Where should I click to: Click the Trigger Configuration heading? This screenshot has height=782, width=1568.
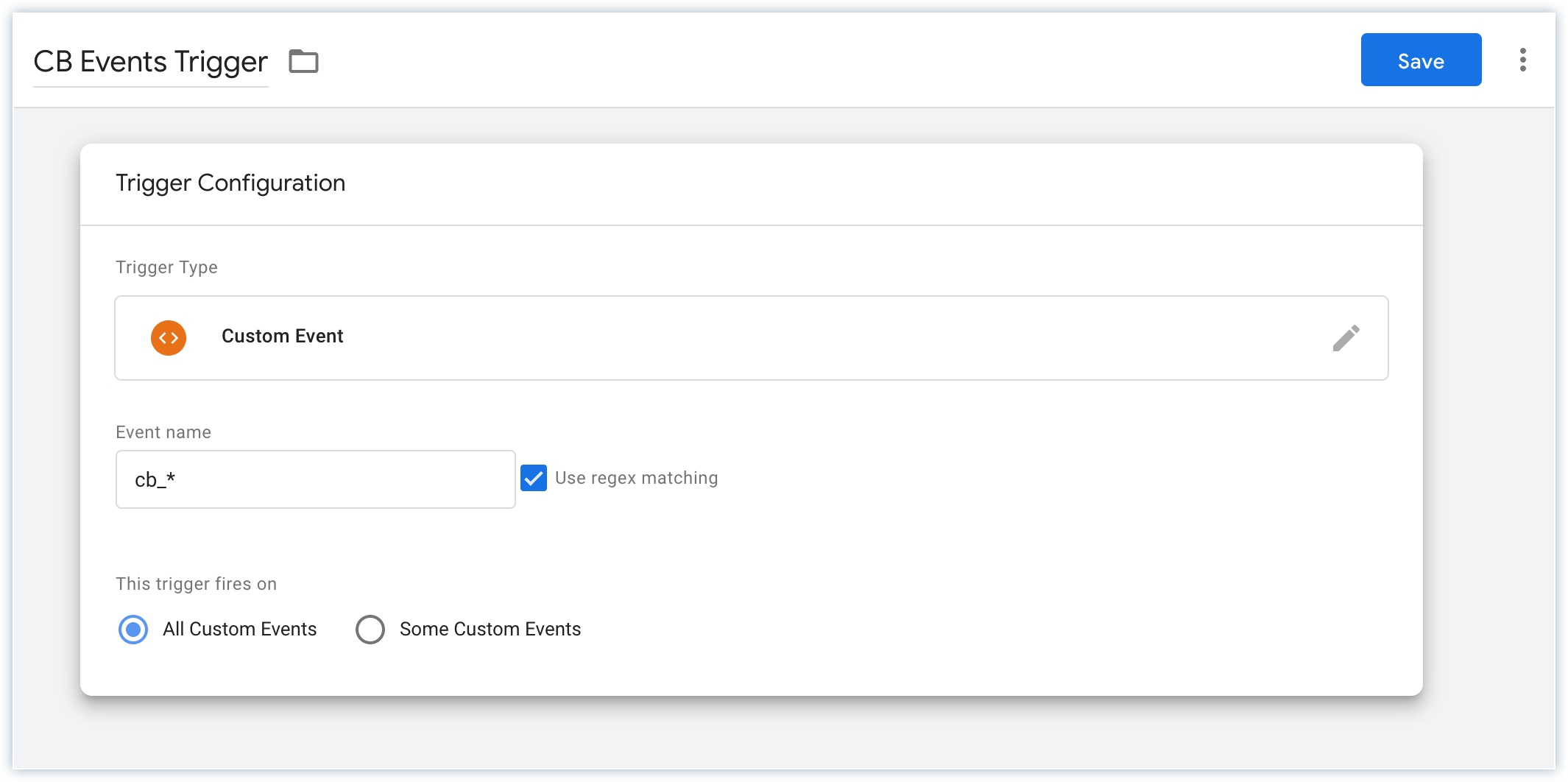click(230, 183)
